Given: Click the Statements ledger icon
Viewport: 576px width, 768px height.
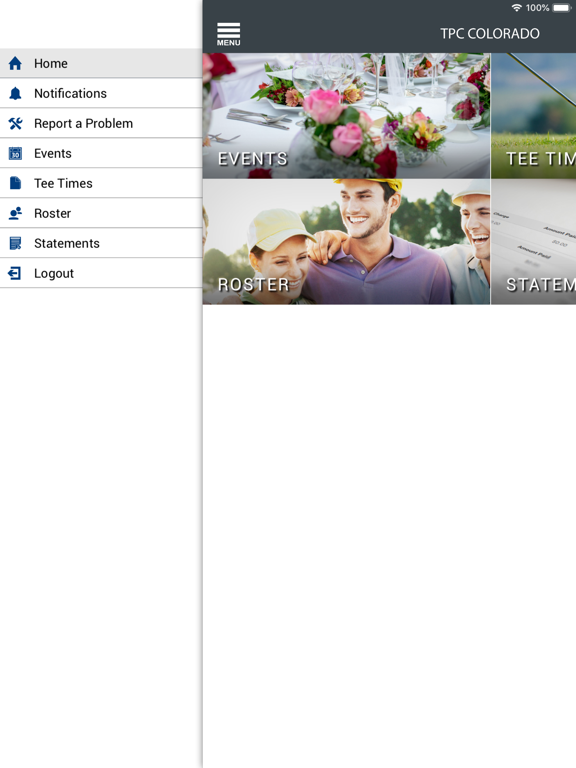Looking at the screenshot, I should (15, 243).
